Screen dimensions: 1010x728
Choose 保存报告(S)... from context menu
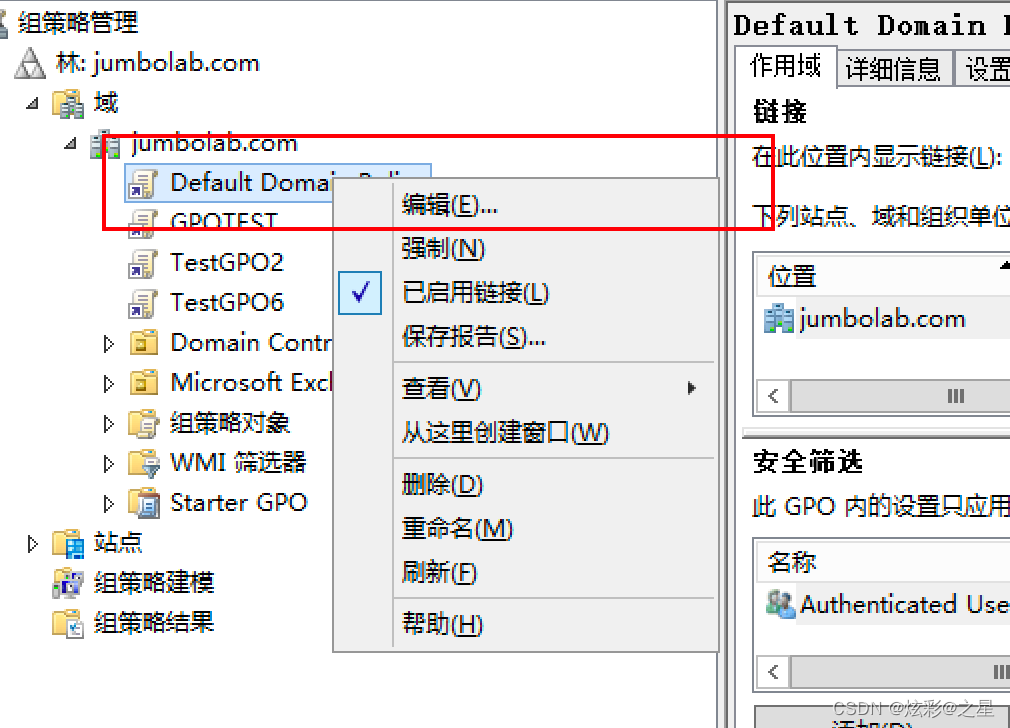[x=526, y=336]
